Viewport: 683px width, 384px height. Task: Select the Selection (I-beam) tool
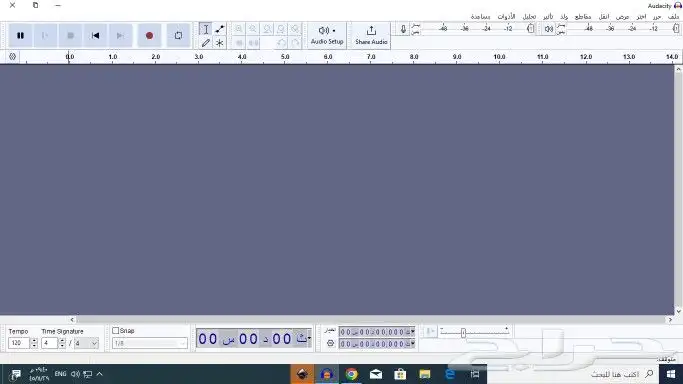206,29
